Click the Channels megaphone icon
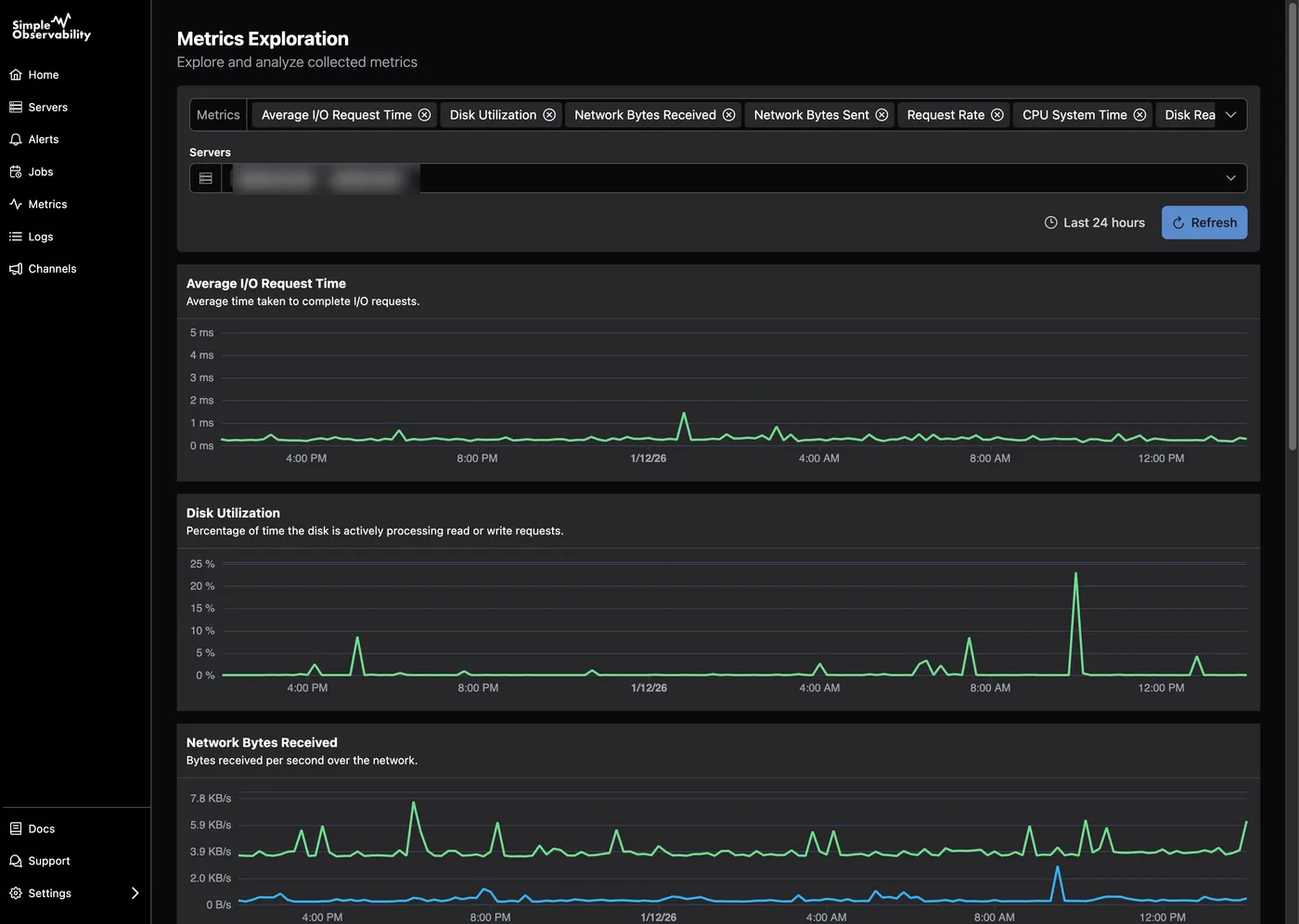The image size is (1299, 924). pyautogui.click(x=15, y=268)
